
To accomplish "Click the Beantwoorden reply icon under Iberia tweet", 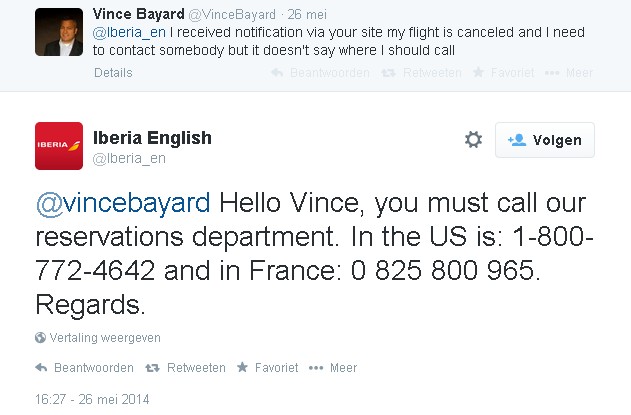I will tap(41, 368).
